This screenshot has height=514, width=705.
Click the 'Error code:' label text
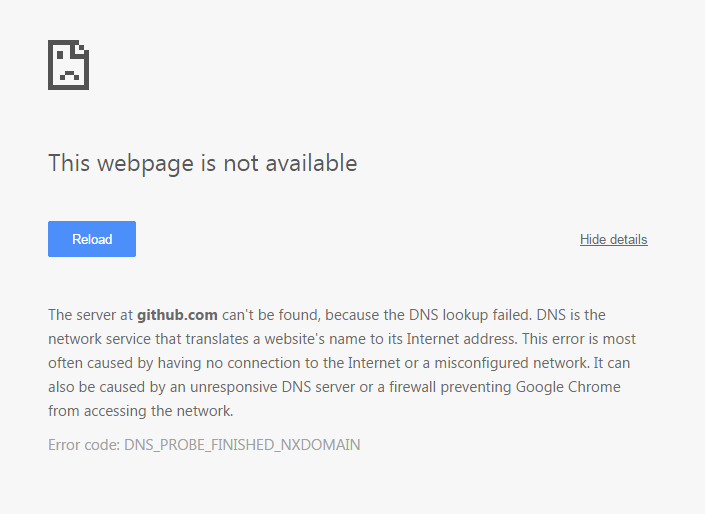(x=84, y=445)
